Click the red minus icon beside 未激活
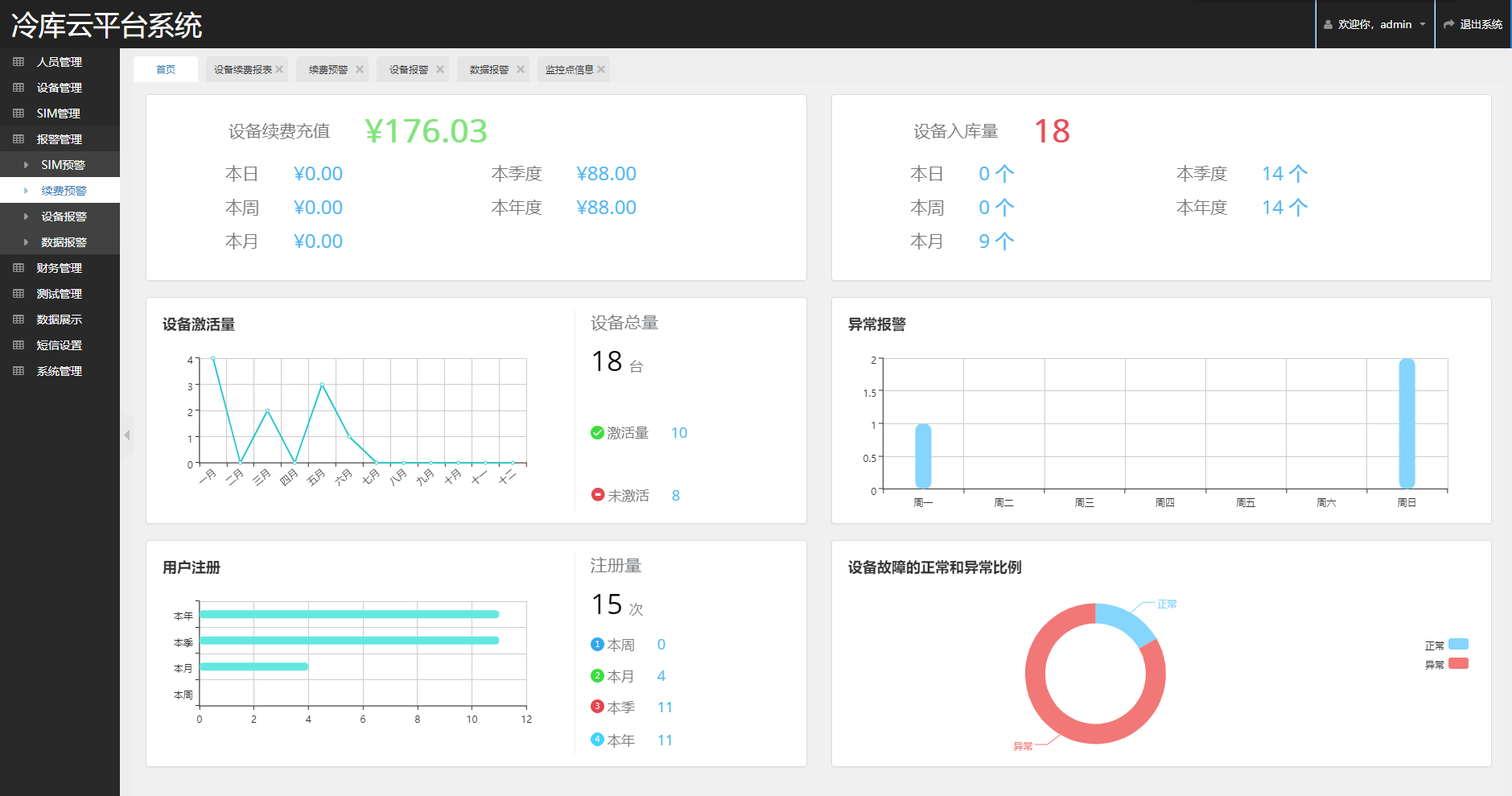 click(x=597, y=495)
